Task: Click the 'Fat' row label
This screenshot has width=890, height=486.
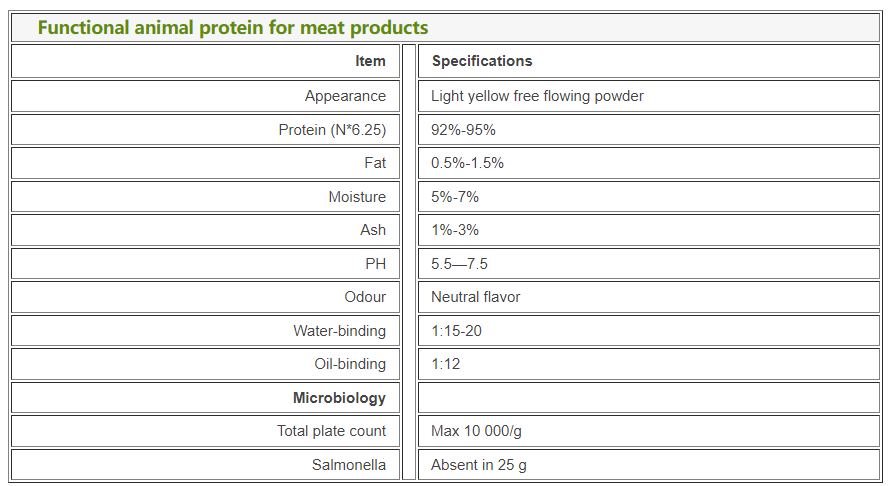Action: coord(375,163)
